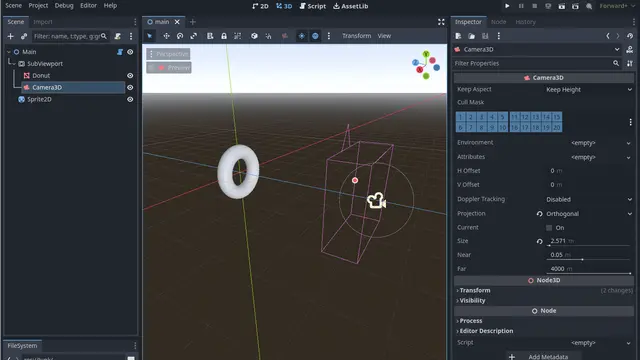Image resolution: width=640 pixels, height=360 pixels.
Task: Run the project with play icon
Action: [x=507, y=6]
